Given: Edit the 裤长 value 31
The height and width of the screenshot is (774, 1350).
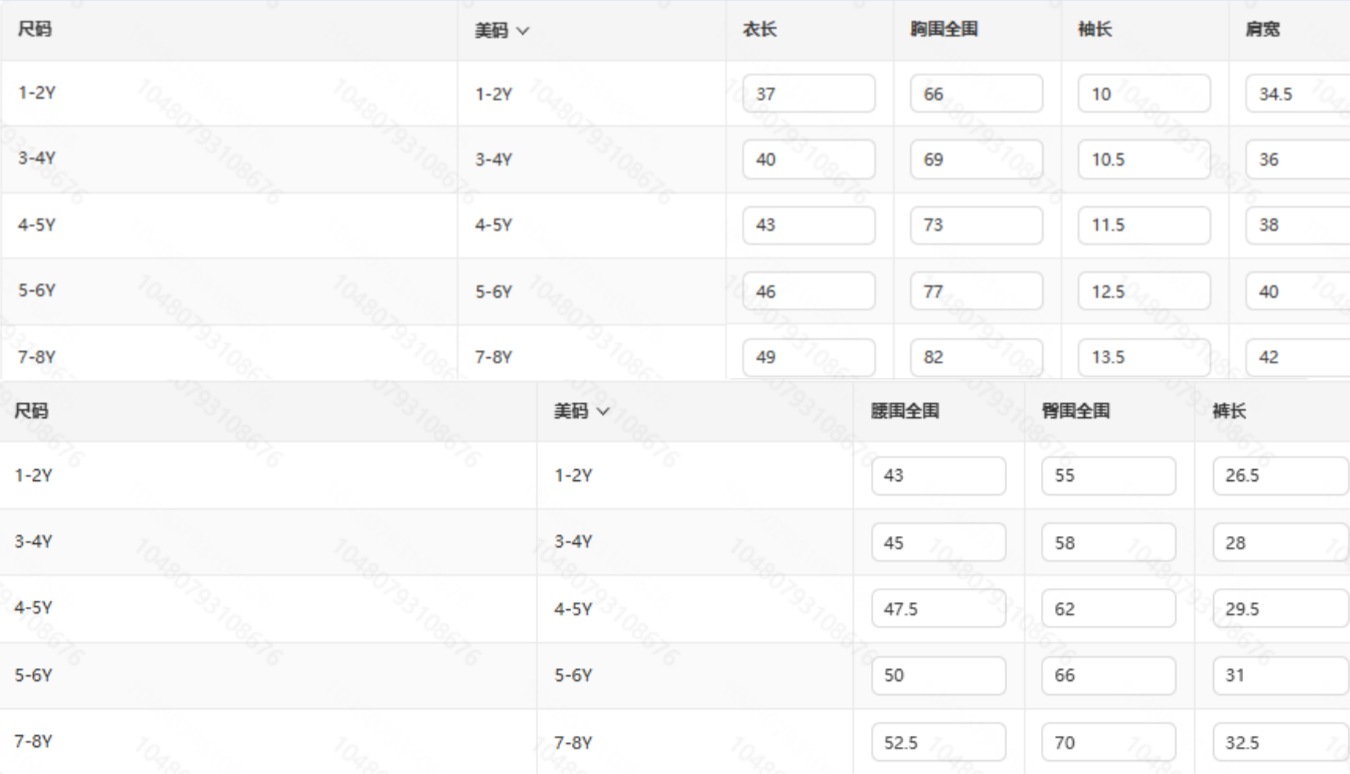Looking at the screenshot, I should (1281, 676).
